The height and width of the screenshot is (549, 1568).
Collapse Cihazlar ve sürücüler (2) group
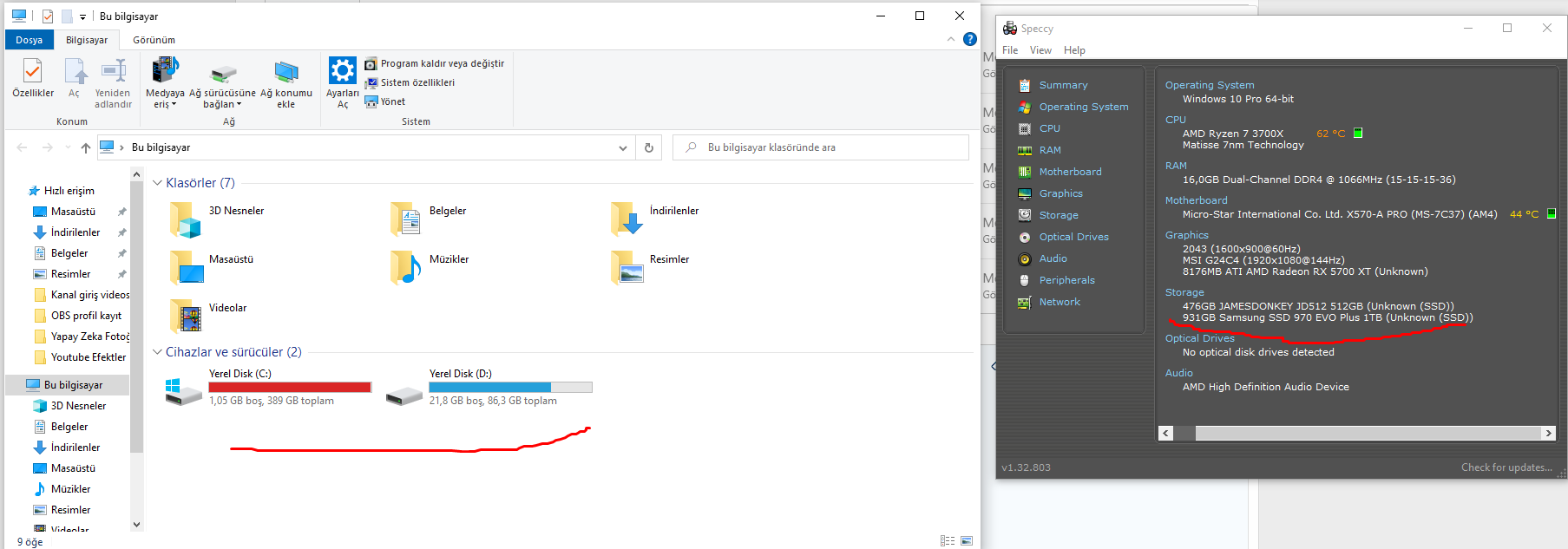157,352
